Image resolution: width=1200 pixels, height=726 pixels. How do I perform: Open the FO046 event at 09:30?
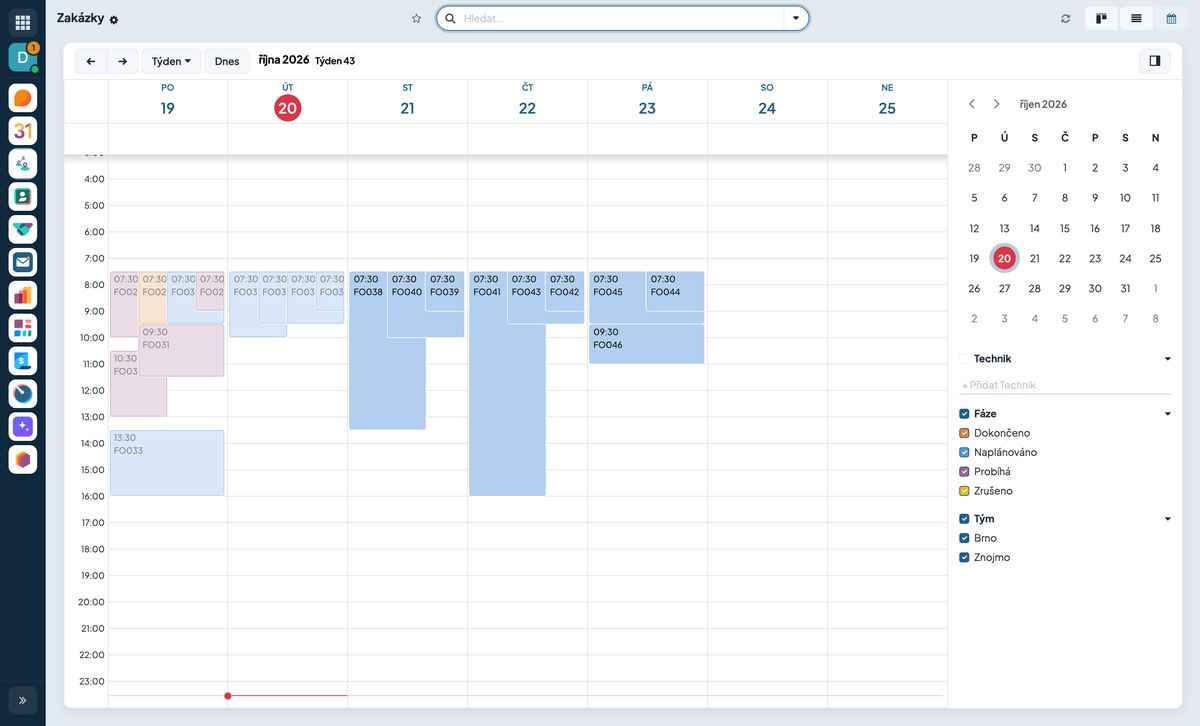click(647, 344)
